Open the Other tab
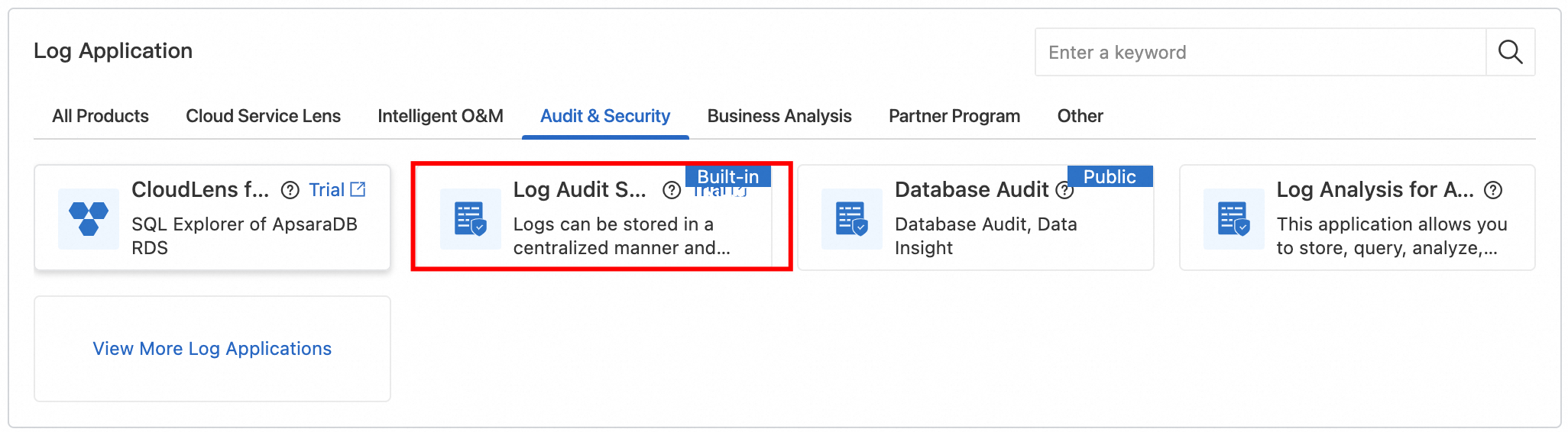Image resolution: width=1568 pixels, height=432 pixels. (1080, 116)
